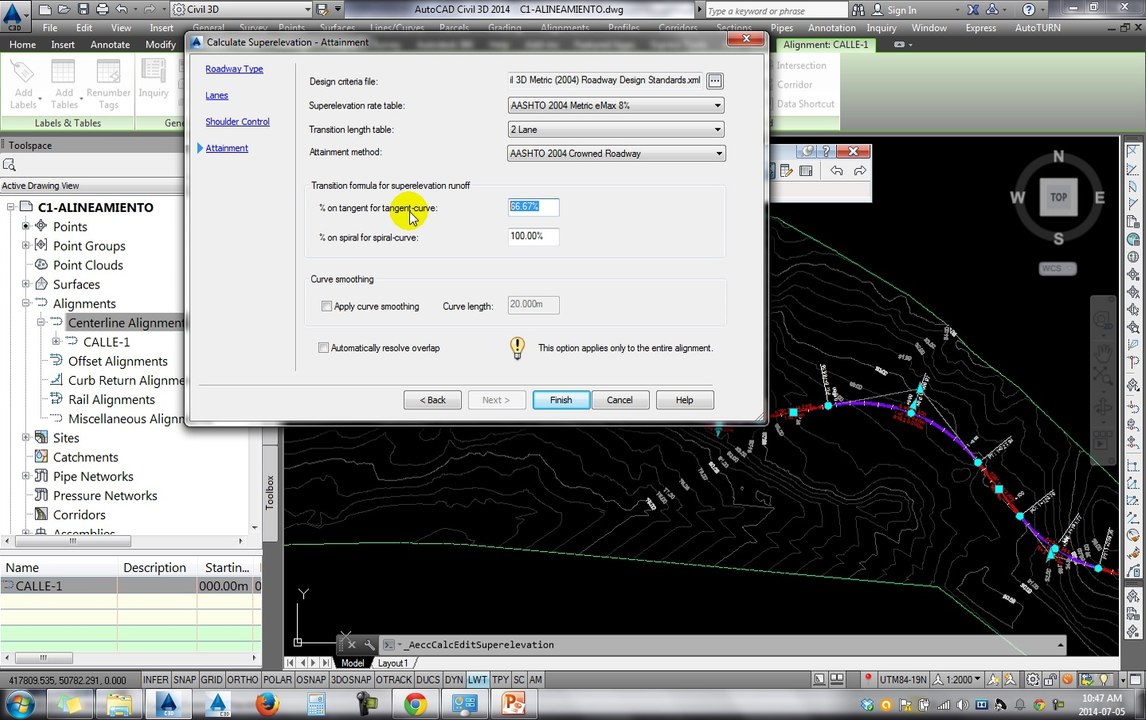Check Automatically resolve overlap checkbox
The width and height of the screenshot is (1146, 720).
tap(323, 348)
